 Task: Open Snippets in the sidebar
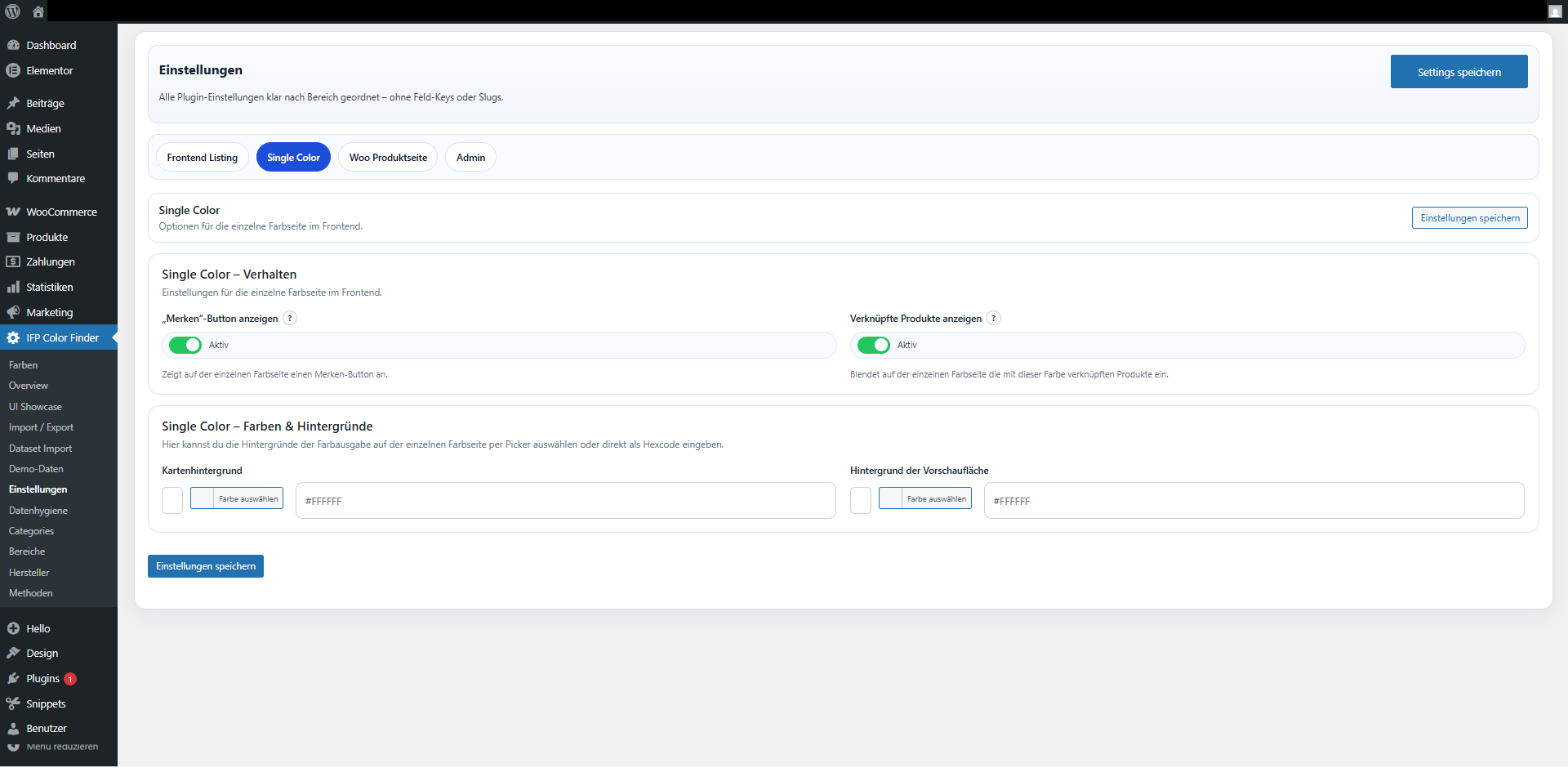[46, 704]
